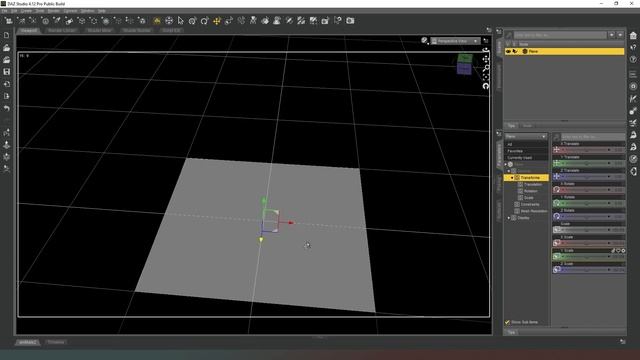The width and height of the screenshot is (640, 360).
Task: Click the Parameters pane search field
Action: click(593, 136)
